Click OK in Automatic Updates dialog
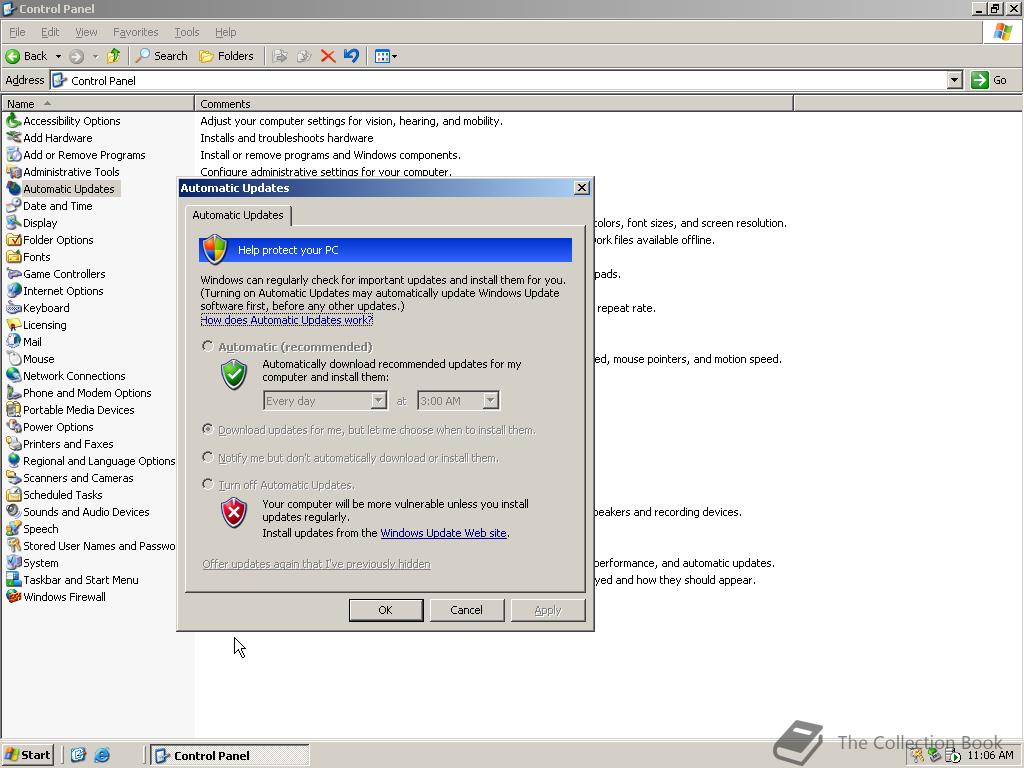 (385, 610)
